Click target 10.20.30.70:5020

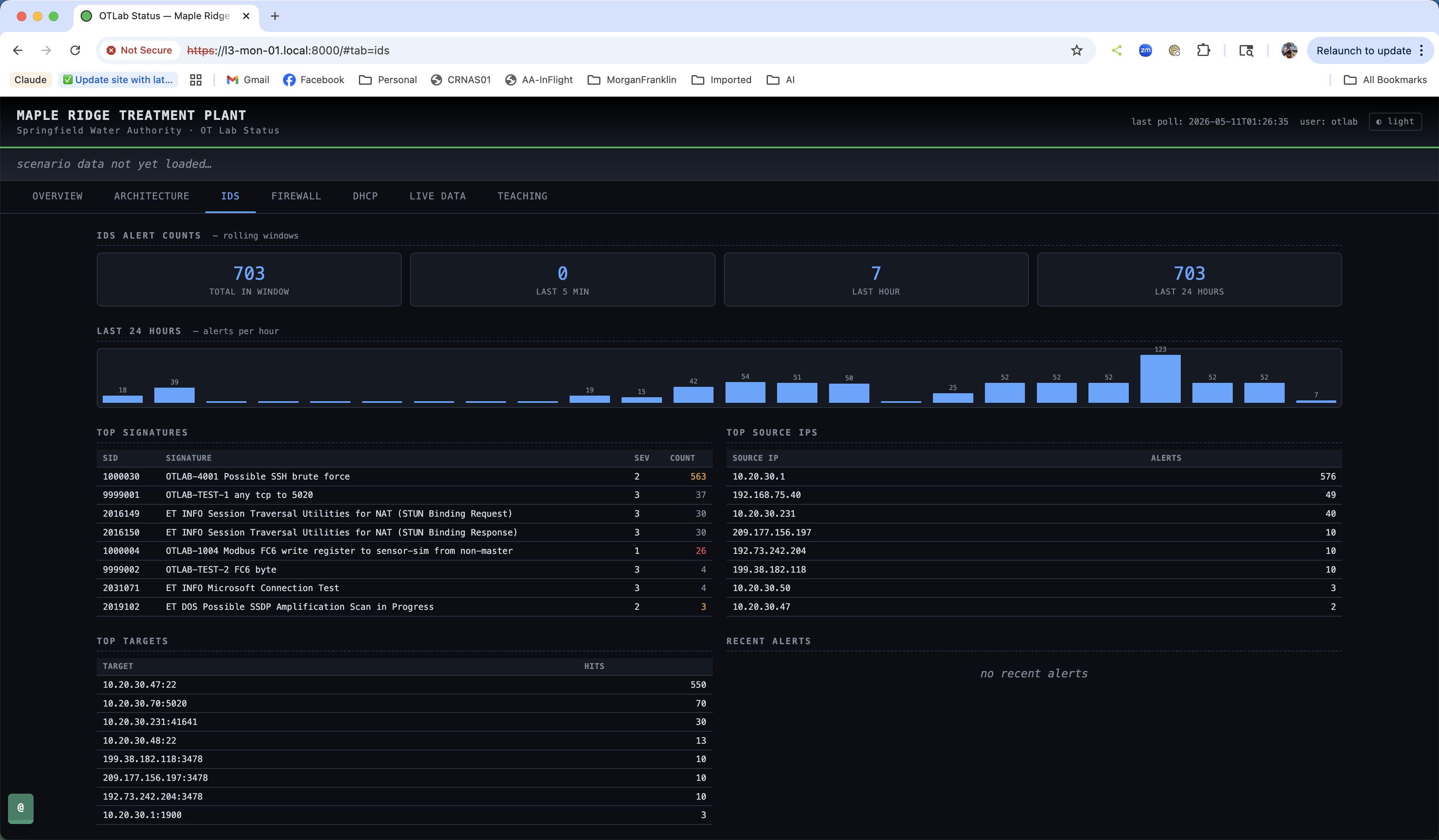[x=144, y=703]
